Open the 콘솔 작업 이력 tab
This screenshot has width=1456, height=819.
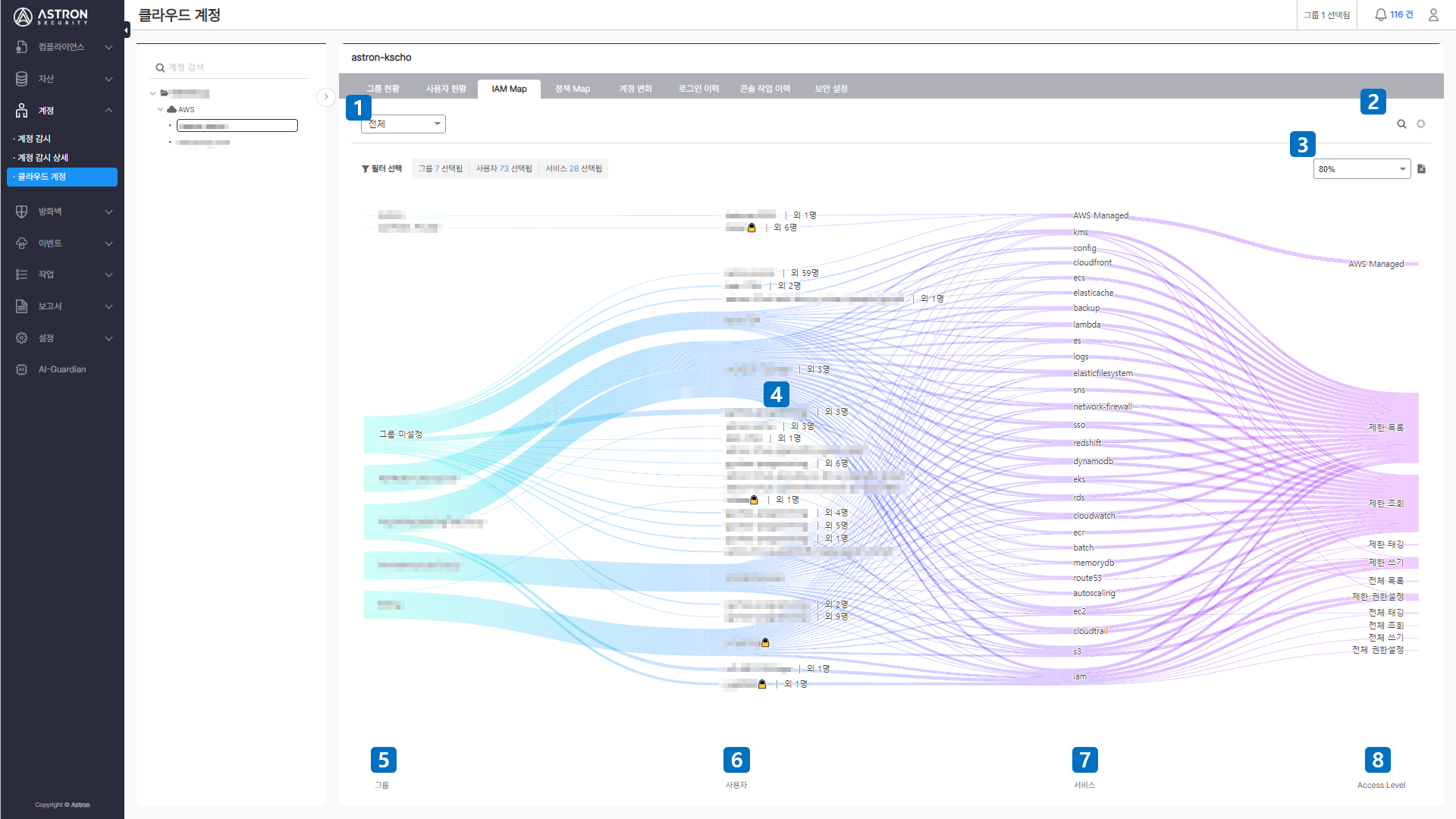765,89
